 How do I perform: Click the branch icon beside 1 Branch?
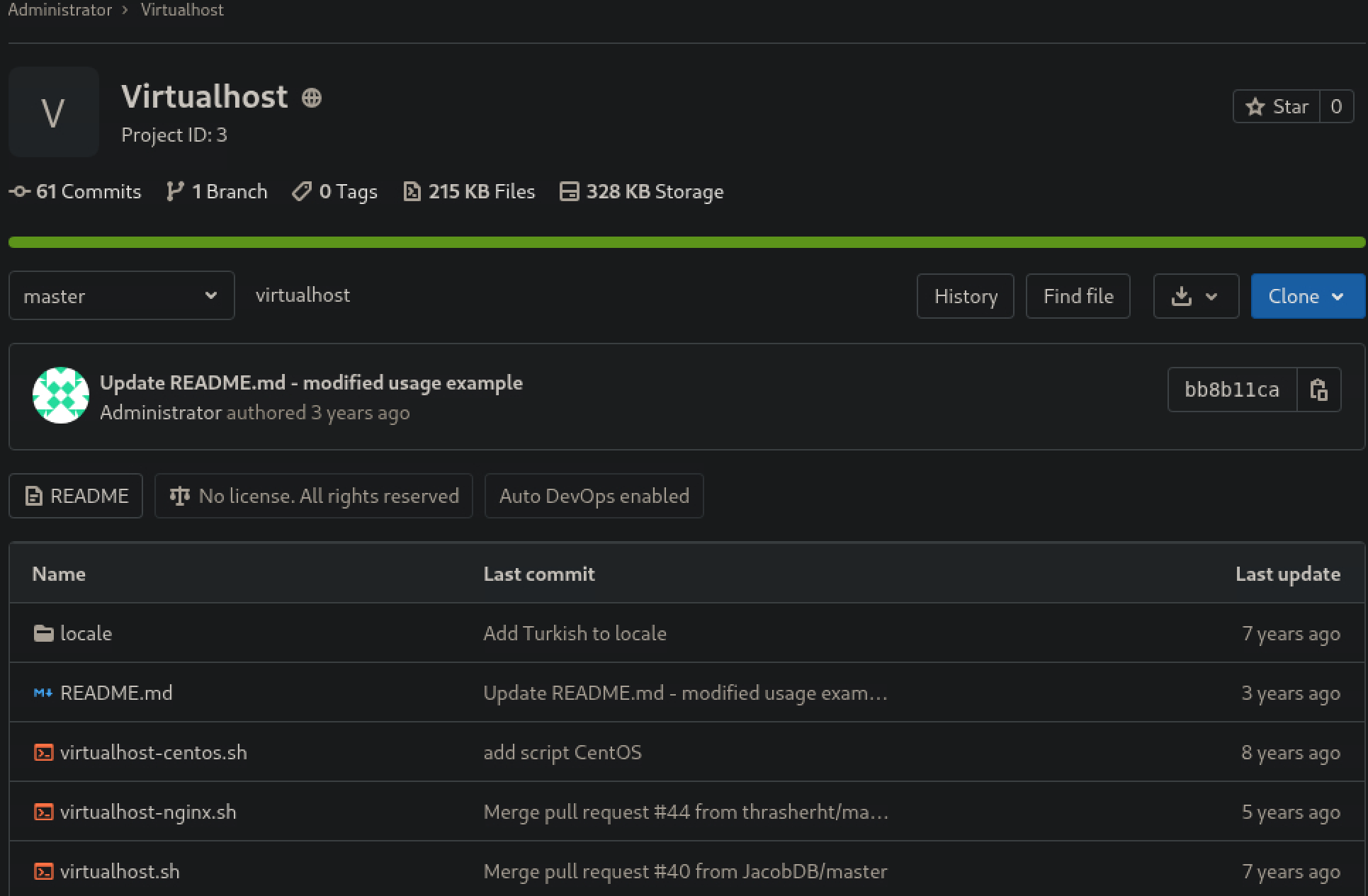click(x=174, y=191)
